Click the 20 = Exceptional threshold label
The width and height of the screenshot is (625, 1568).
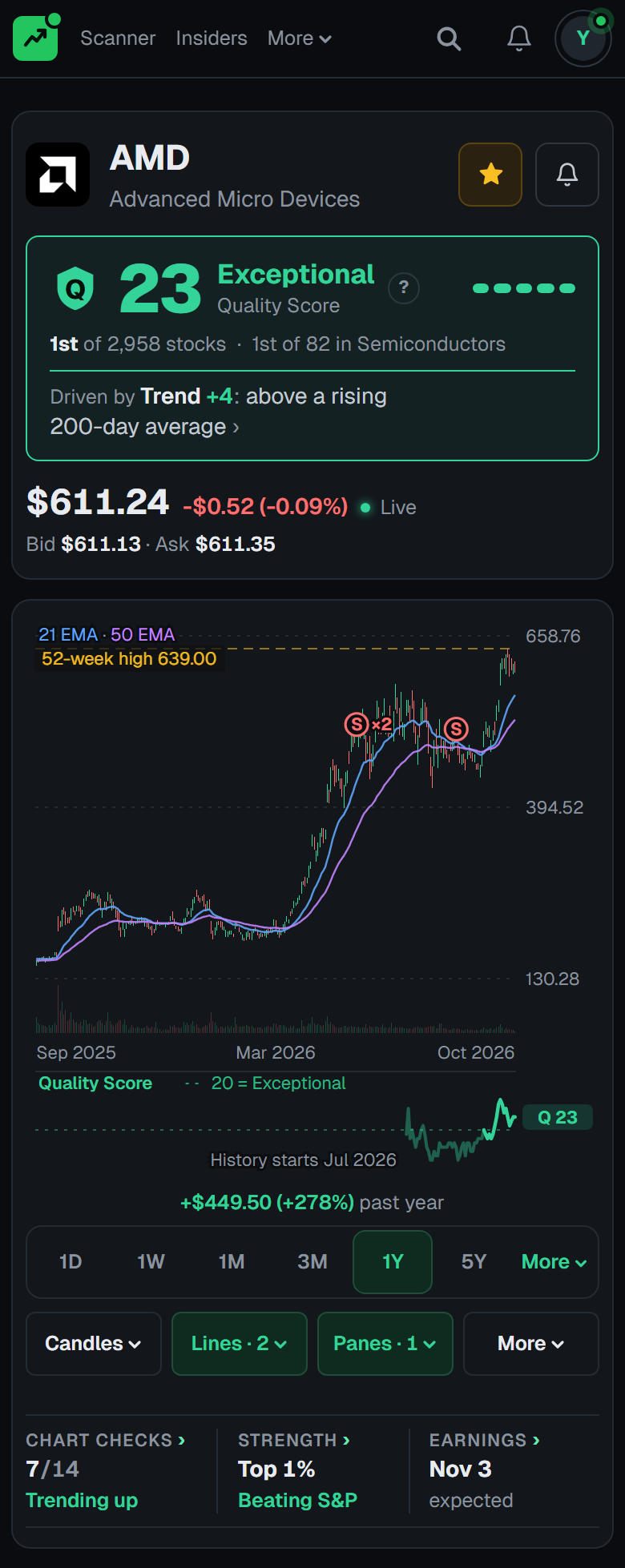tap(278, 1083)
